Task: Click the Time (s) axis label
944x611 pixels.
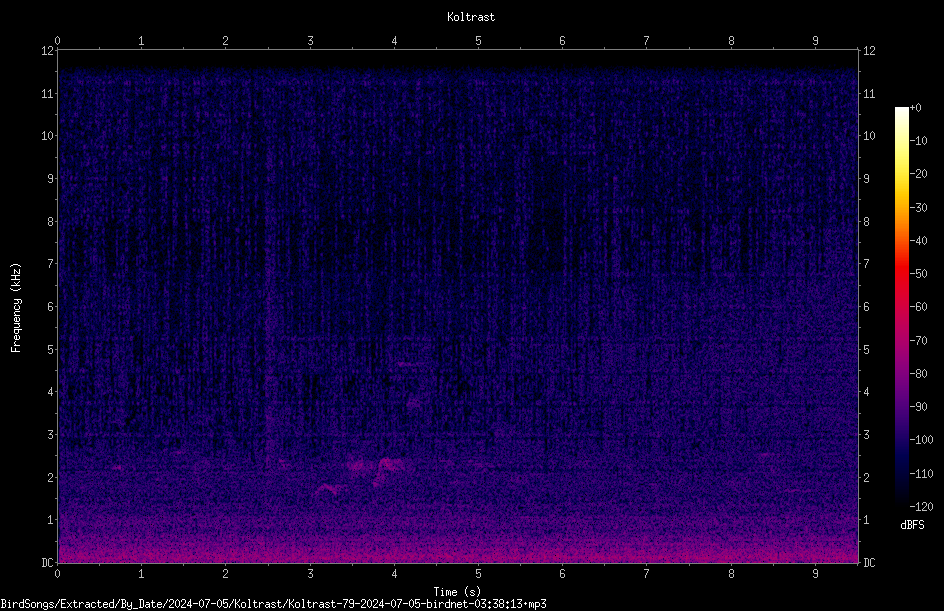Action: pos(457,592)
